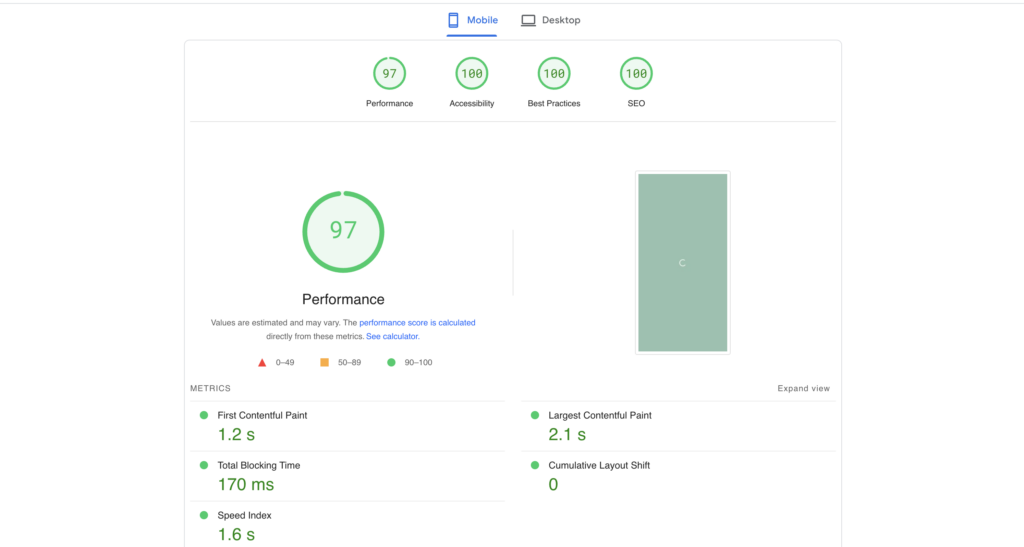Click the large 97 performance gauge
Screen dimensions: 1024x547
[343, 232]
